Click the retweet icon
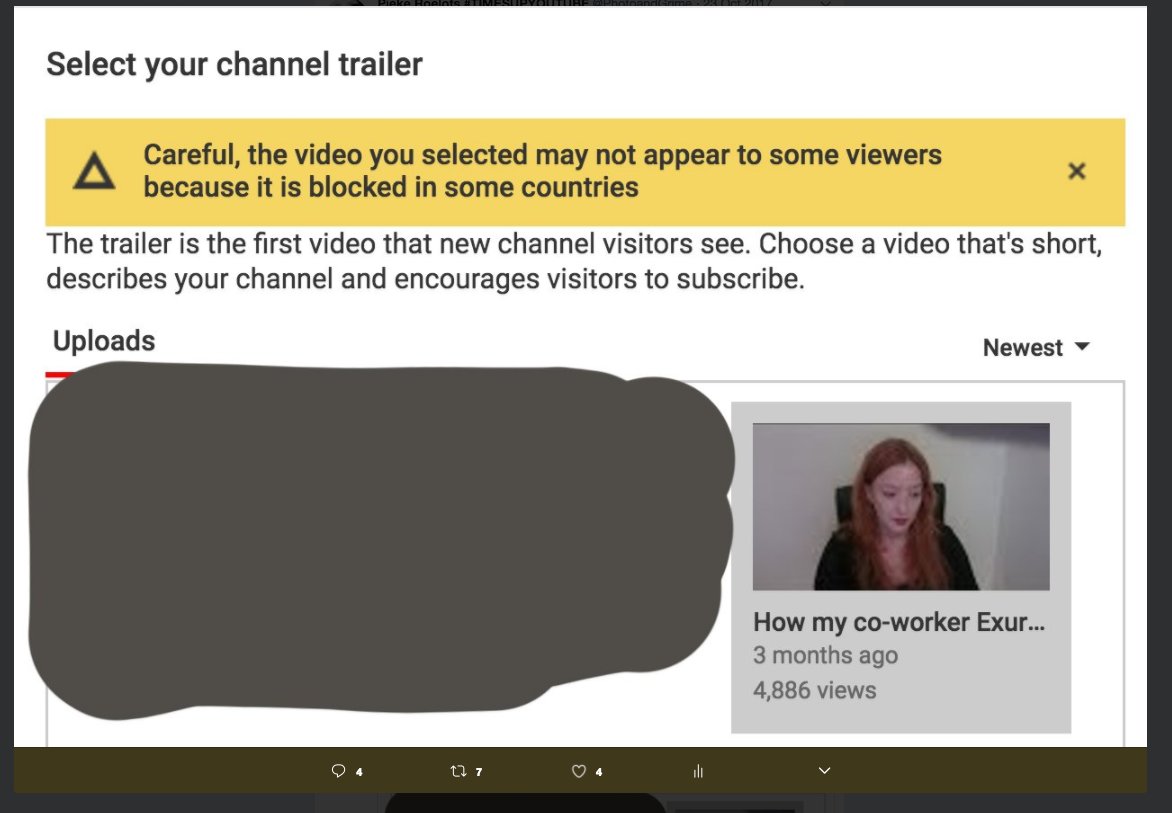 458,770
